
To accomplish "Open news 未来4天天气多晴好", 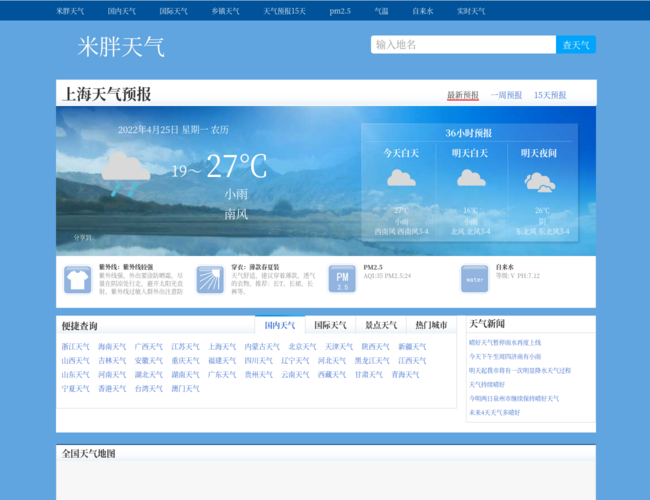I will tap(494, 413).
